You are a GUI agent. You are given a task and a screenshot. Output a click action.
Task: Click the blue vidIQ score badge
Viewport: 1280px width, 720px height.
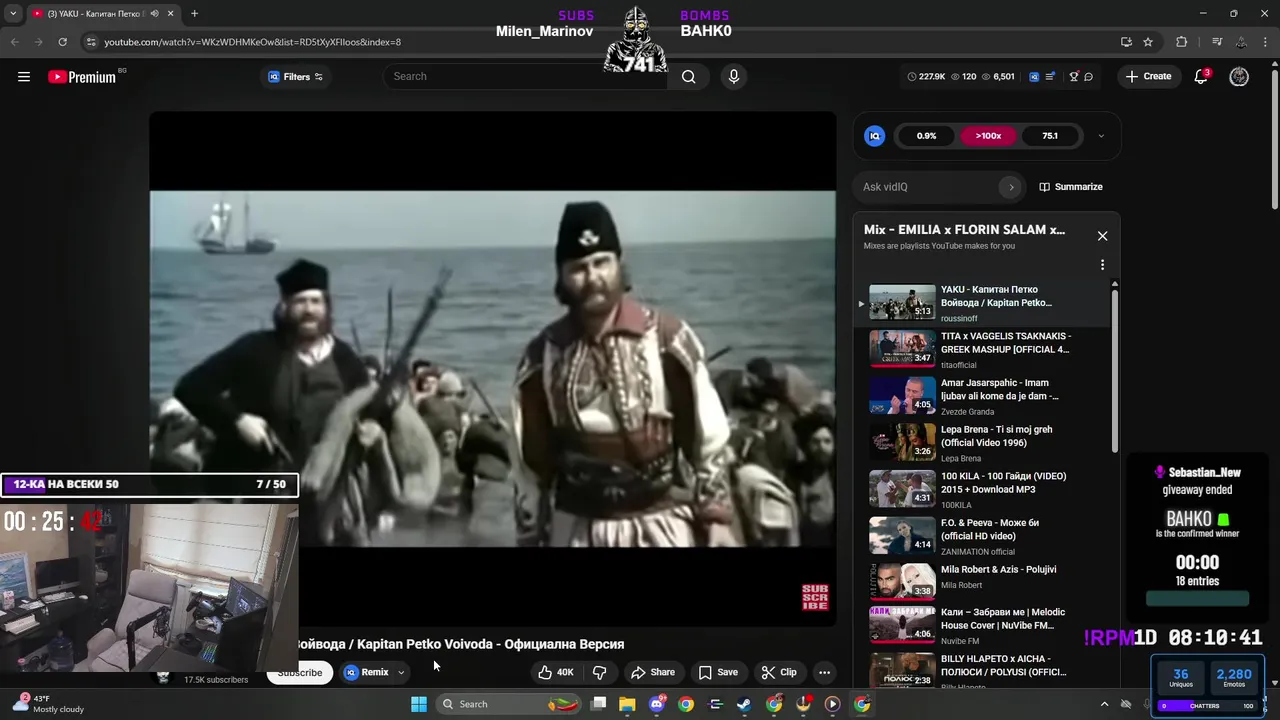[875, 136]
